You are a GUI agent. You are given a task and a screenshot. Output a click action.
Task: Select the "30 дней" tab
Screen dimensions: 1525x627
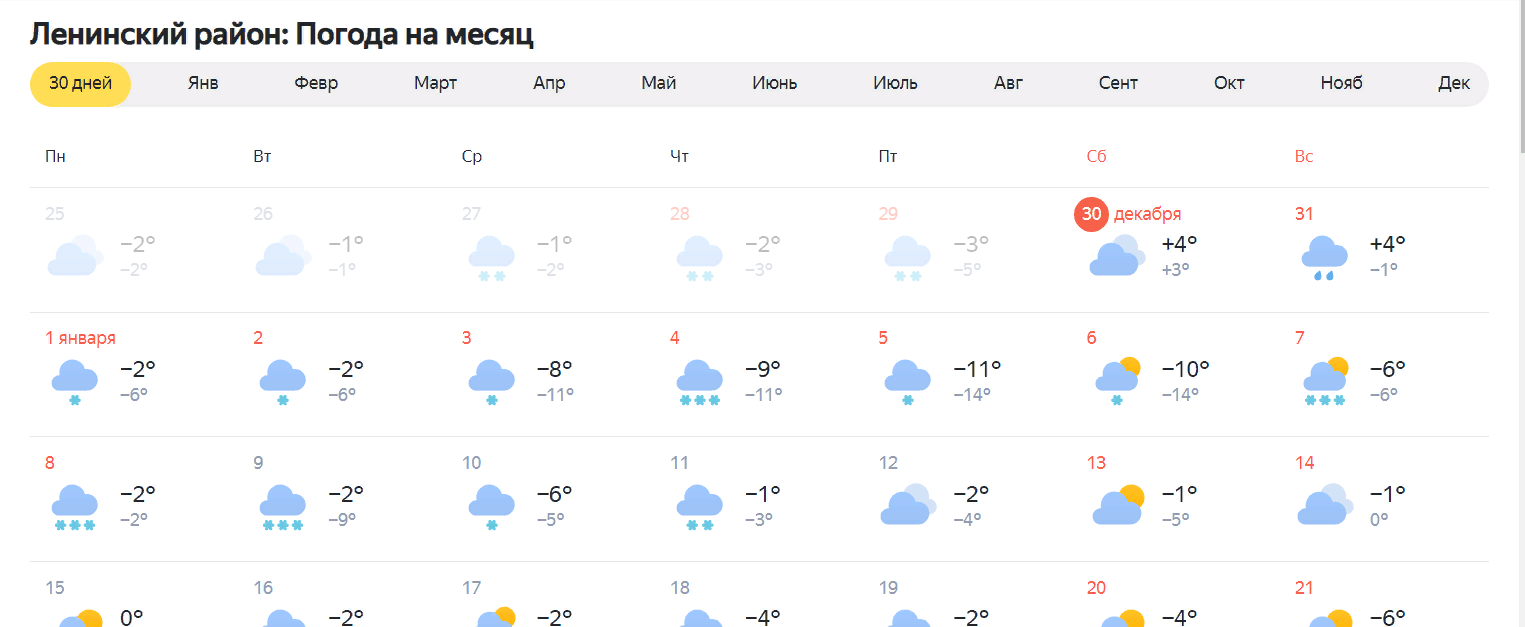pyautogui.click(x=80, y=83)
